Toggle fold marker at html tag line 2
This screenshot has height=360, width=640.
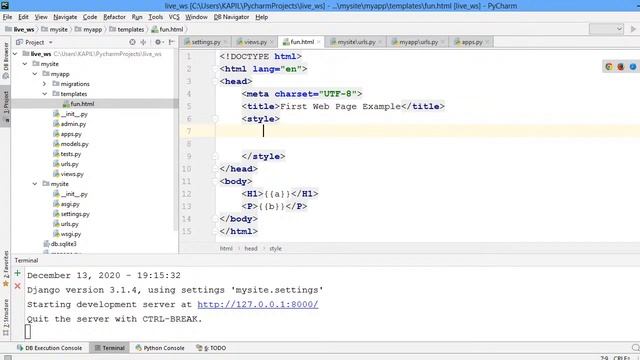coord(215,69)
